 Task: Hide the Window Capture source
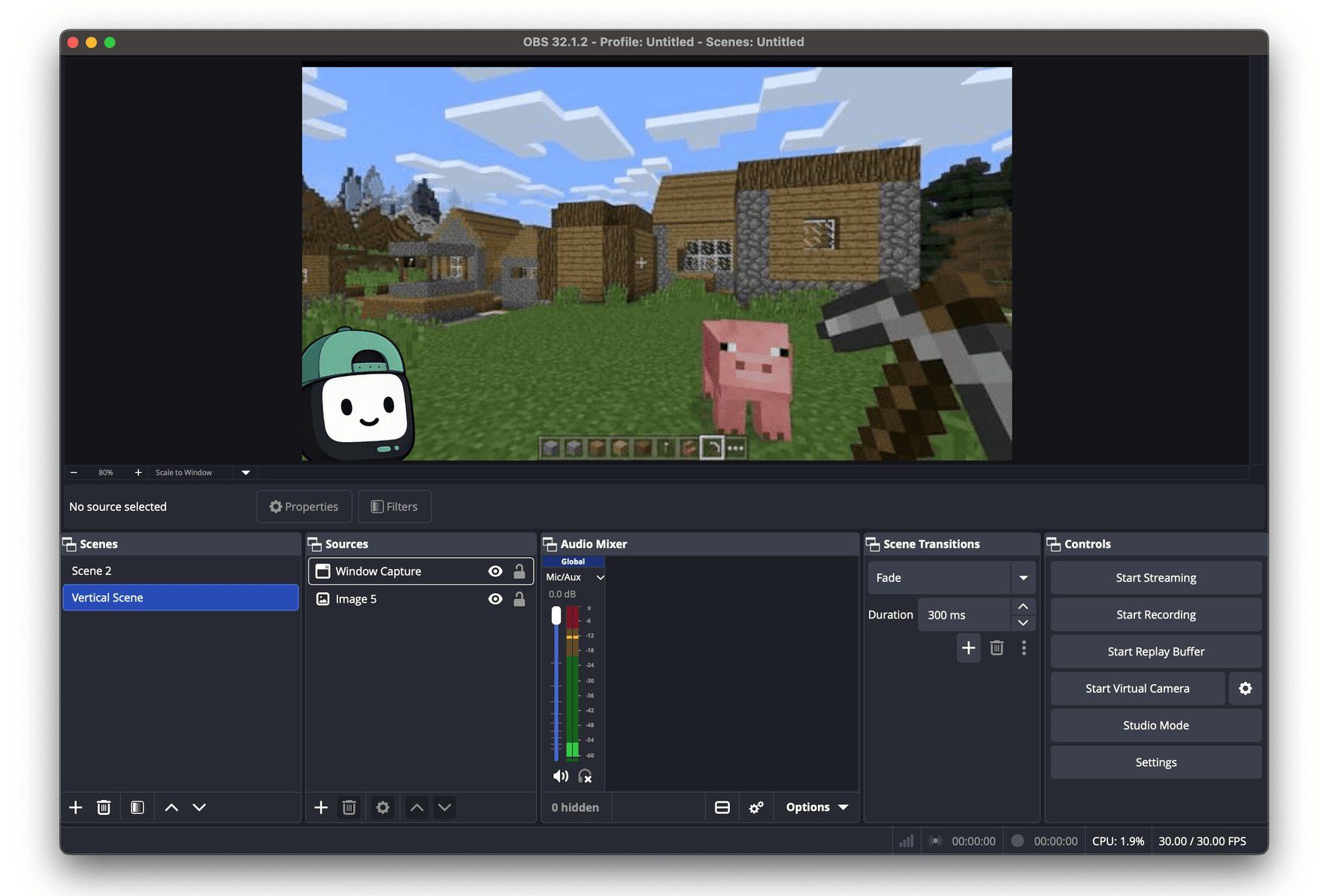point(495,571)
